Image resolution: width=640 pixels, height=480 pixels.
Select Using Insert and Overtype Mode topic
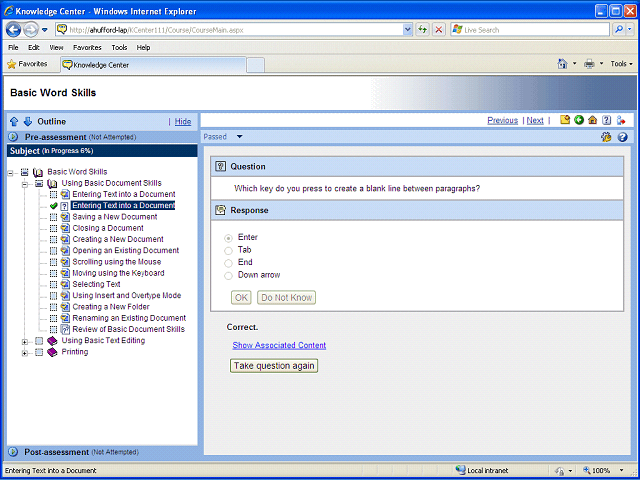point(127,295)
